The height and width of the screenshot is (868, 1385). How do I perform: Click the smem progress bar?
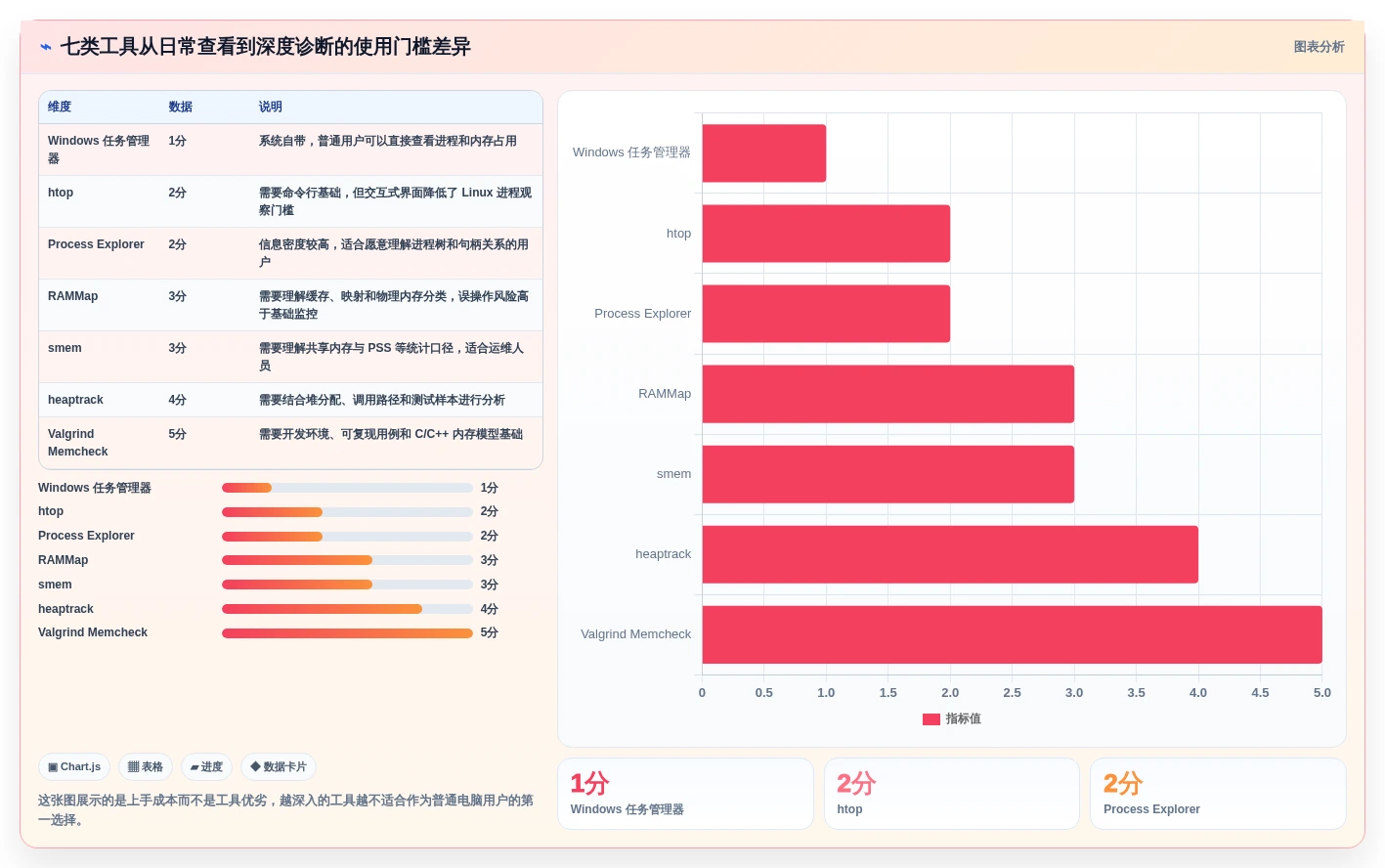click(347, 585)
